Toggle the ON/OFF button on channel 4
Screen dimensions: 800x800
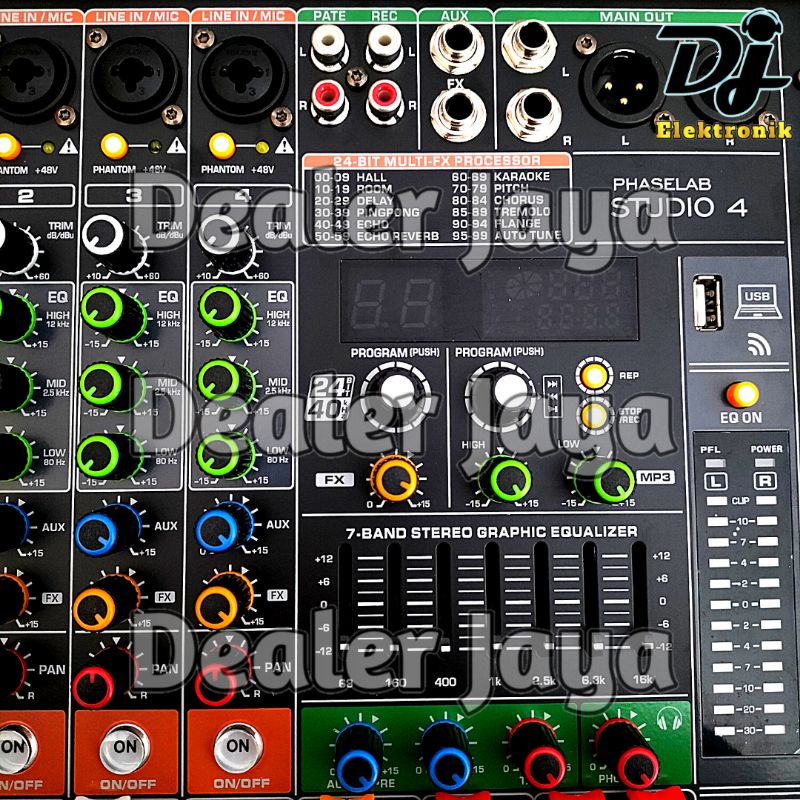tap(238, 747)
